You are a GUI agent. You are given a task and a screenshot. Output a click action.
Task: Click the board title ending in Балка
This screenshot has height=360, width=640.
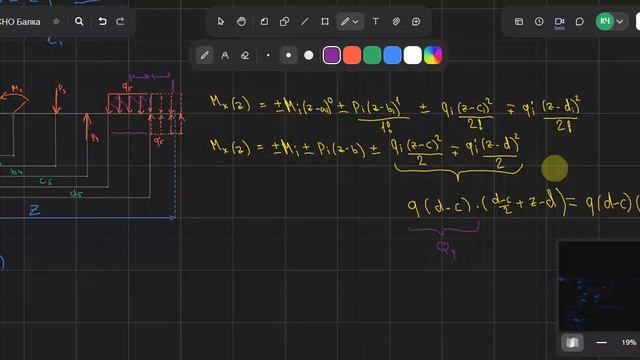(20, 22)
